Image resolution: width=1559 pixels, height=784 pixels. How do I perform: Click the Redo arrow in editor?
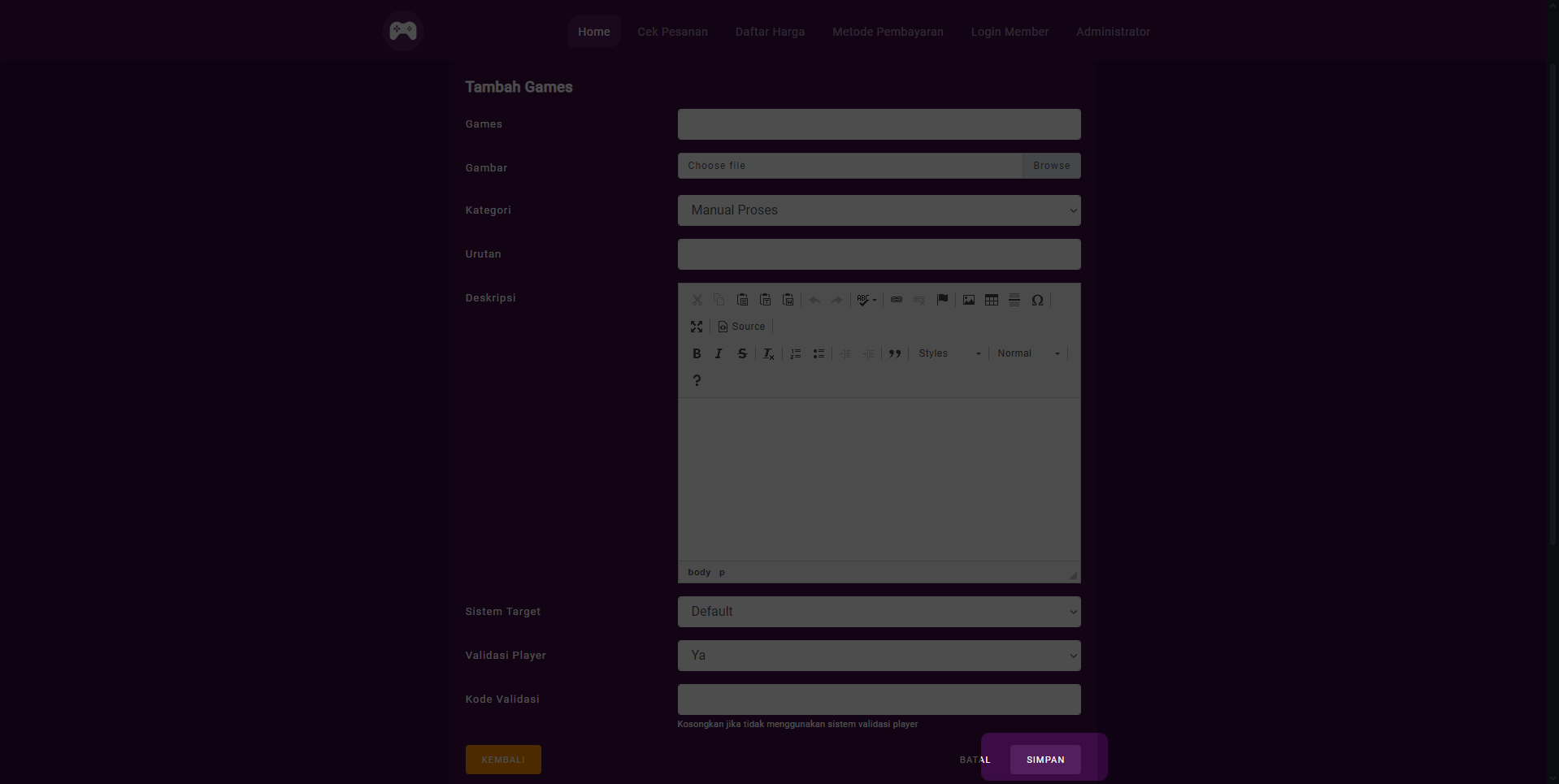[837, 300]
